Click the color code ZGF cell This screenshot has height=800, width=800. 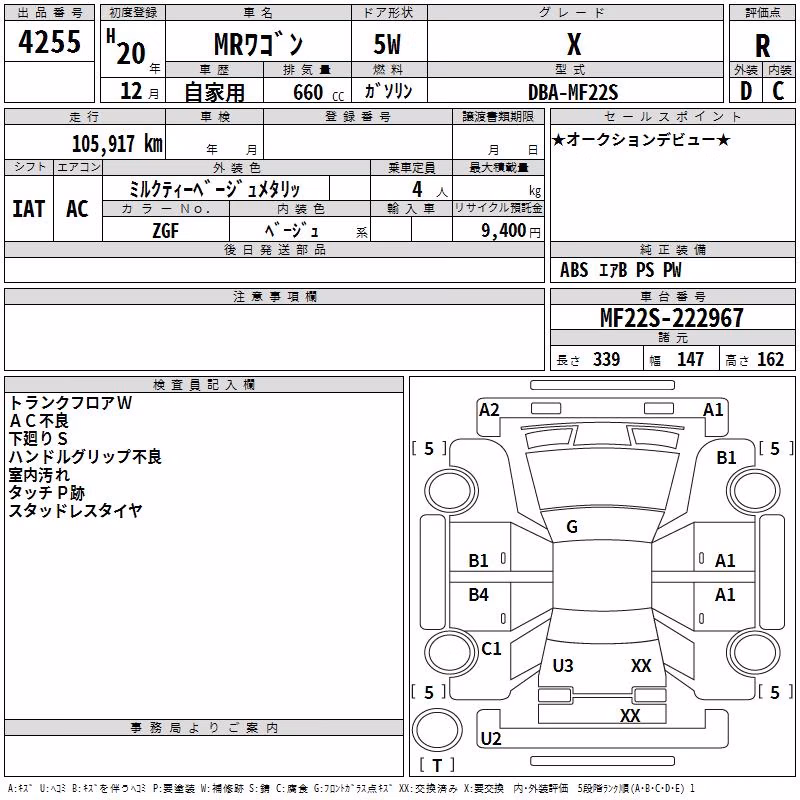(166, 230)
